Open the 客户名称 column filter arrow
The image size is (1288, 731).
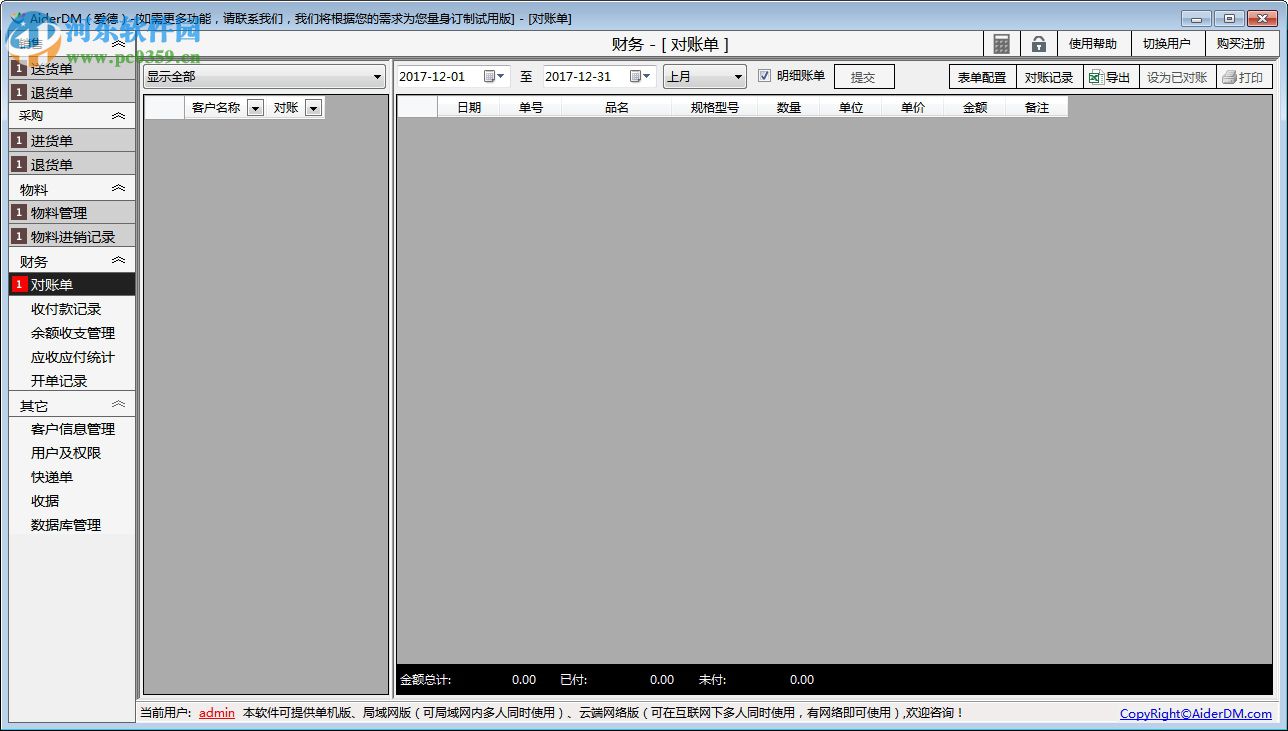(255, 108)
